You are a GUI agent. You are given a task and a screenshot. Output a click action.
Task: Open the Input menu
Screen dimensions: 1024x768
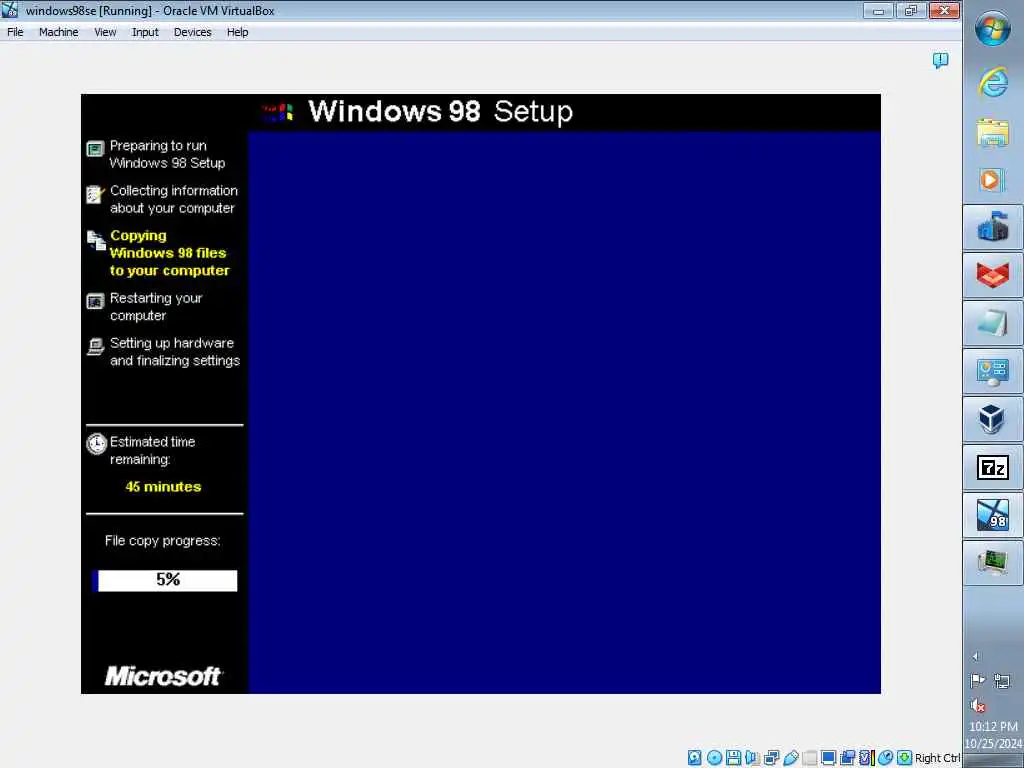pyautogui.click(x=145, y=32)
